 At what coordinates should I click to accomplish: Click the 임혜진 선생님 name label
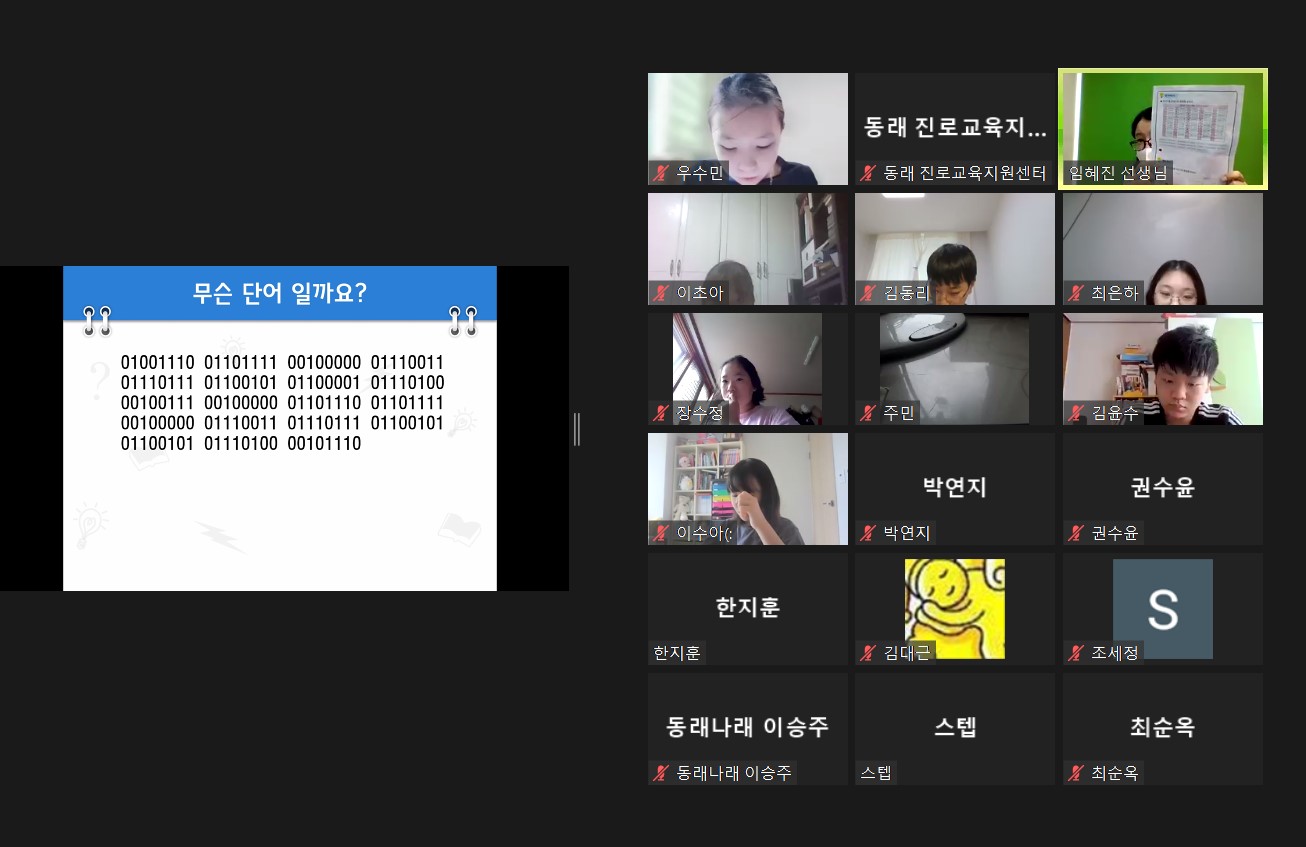coord(1118,173)
